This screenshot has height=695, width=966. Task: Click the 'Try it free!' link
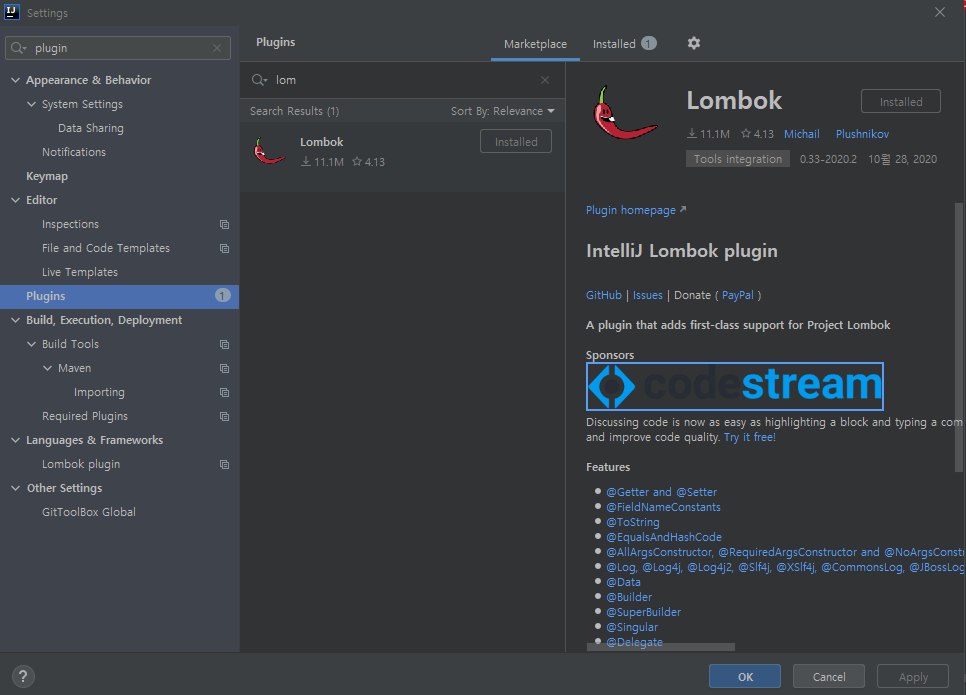click(750, 437)
